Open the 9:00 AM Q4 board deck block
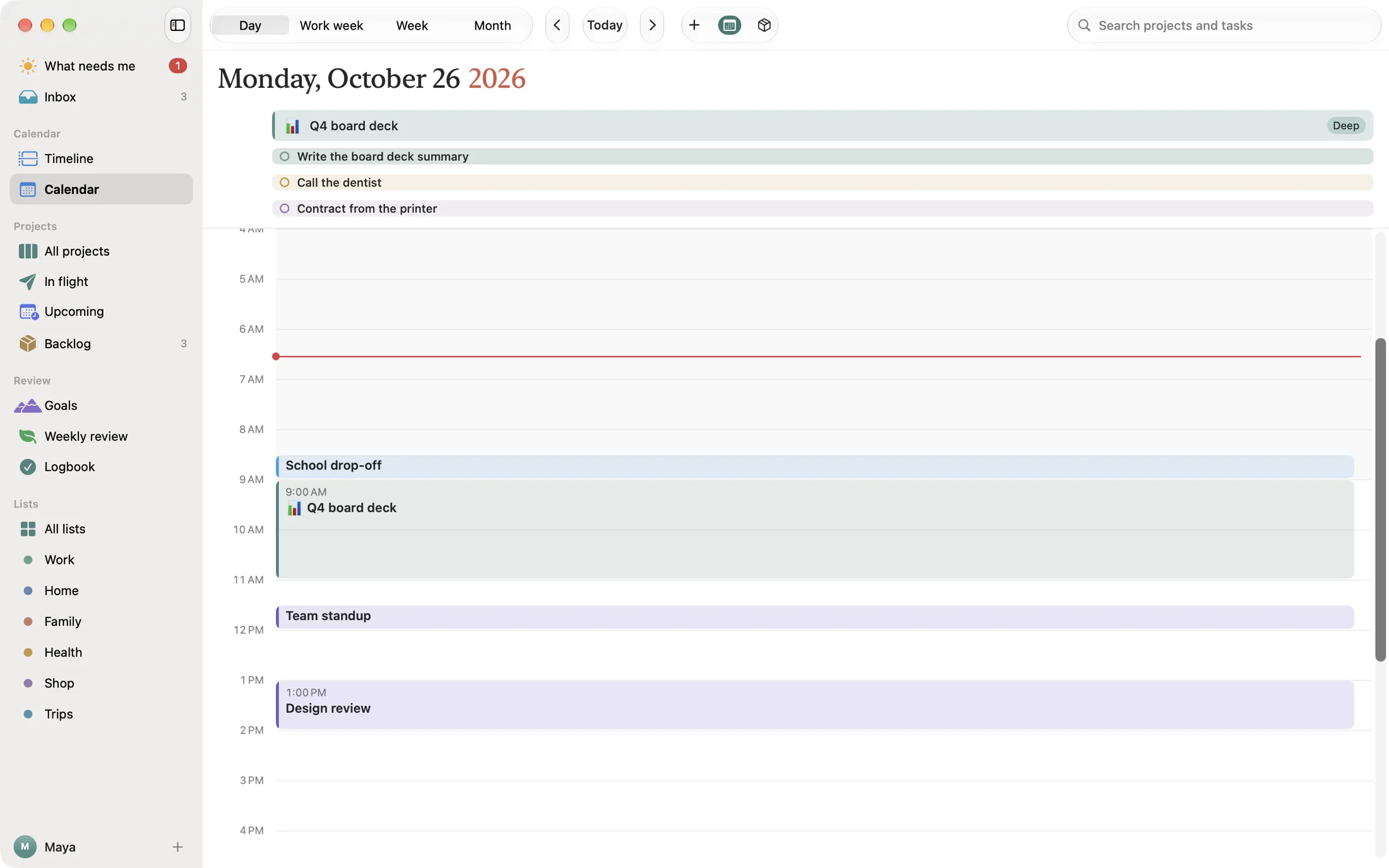The width and height of the screenshot is (1389, 868). pyautogui.click(x=814, y=529)
